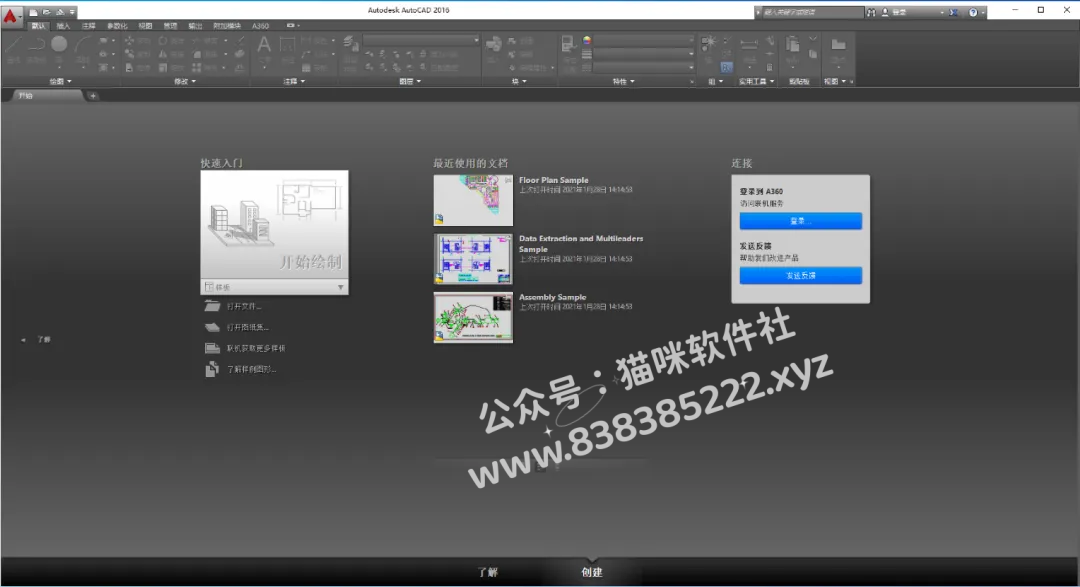Image resolution: width=1080 pixels, height=587 pixels.
Task: Click icon beside 联机获取更多样板
Action: point(212,348)
